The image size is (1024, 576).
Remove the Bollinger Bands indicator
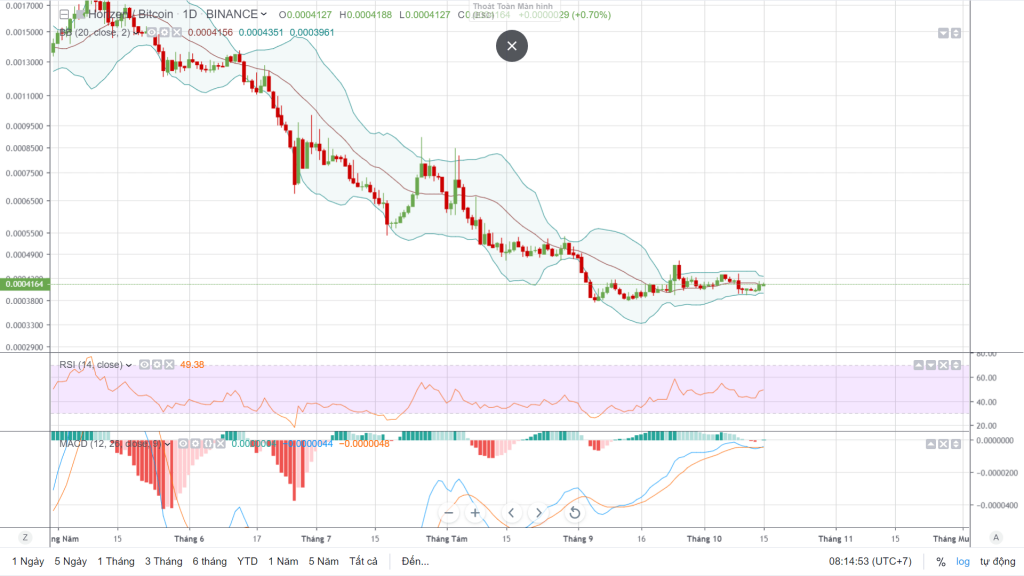click(174, 32)
